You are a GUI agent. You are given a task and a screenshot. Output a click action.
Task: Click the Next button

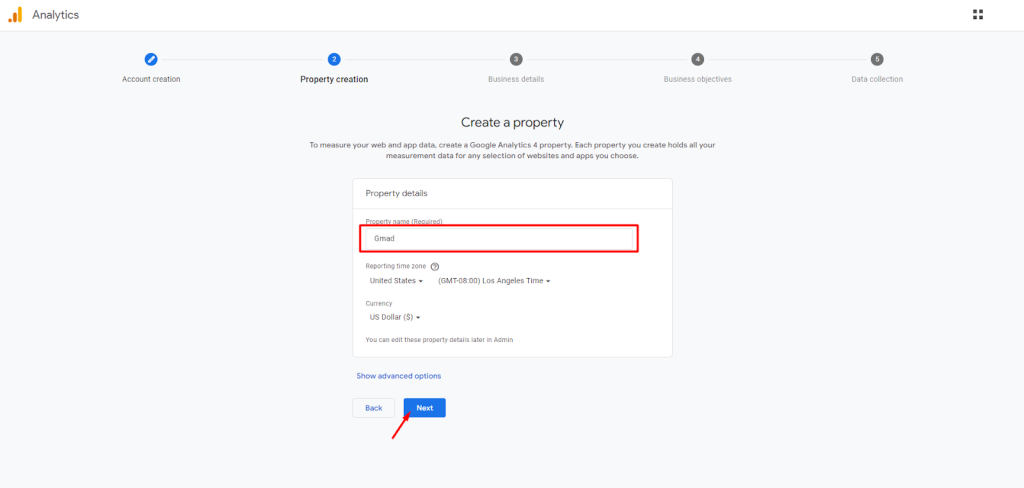424,408
